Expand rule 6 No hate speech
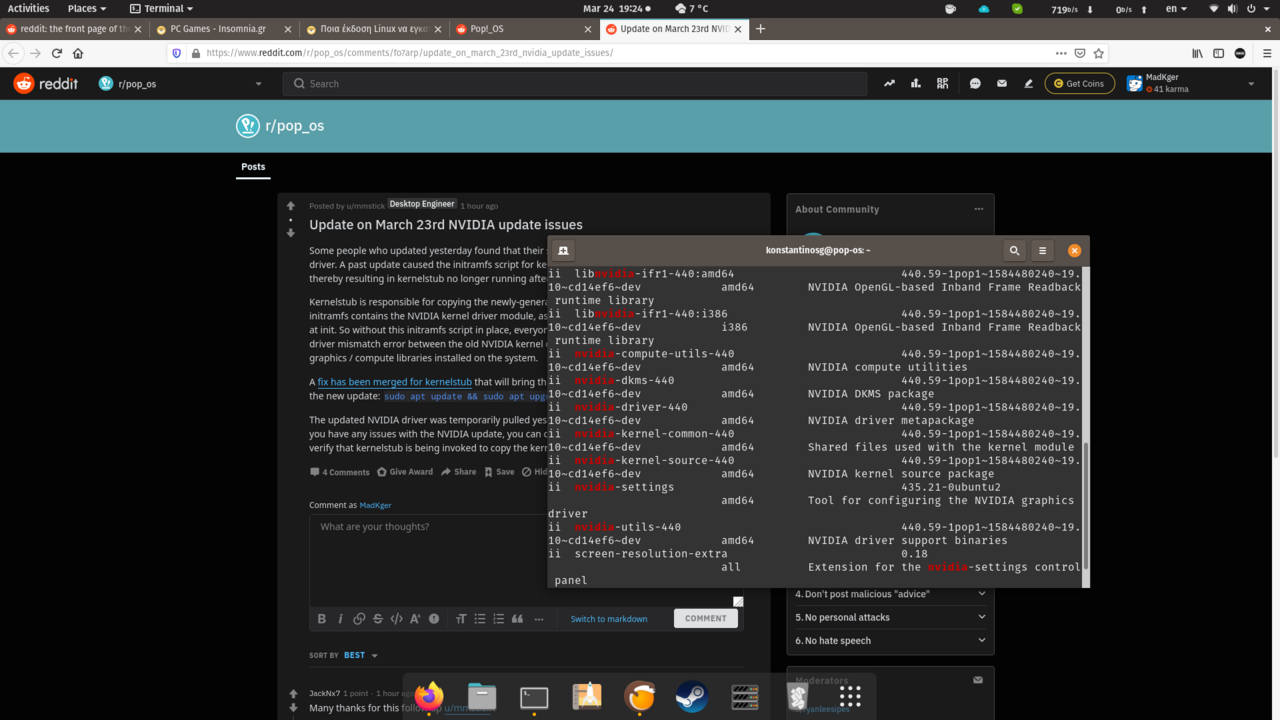Image resolution: width=1280 pixels, height=720 pixels. point(890,640)
